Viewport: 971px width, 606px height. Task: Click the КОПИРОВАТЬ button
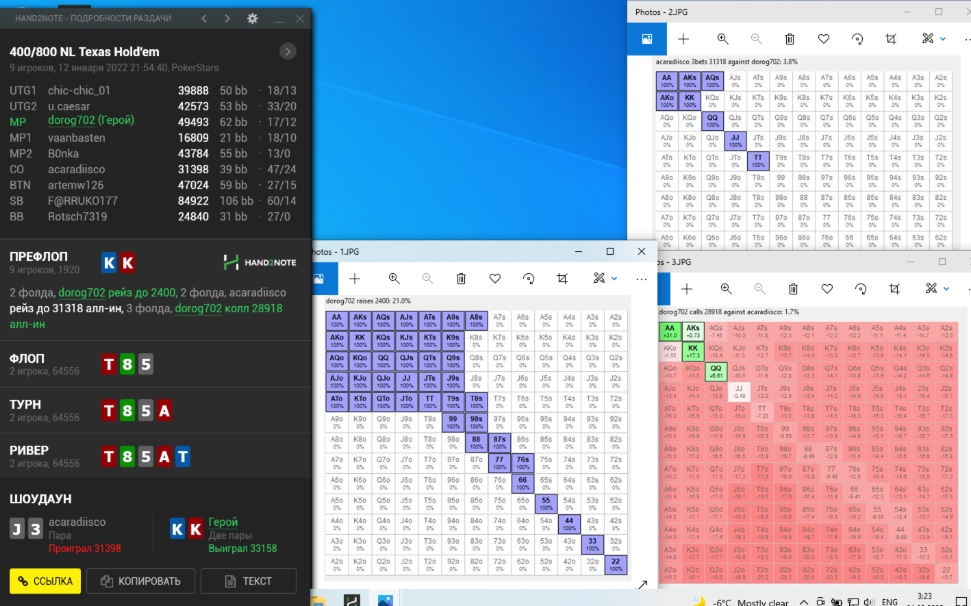141,581
